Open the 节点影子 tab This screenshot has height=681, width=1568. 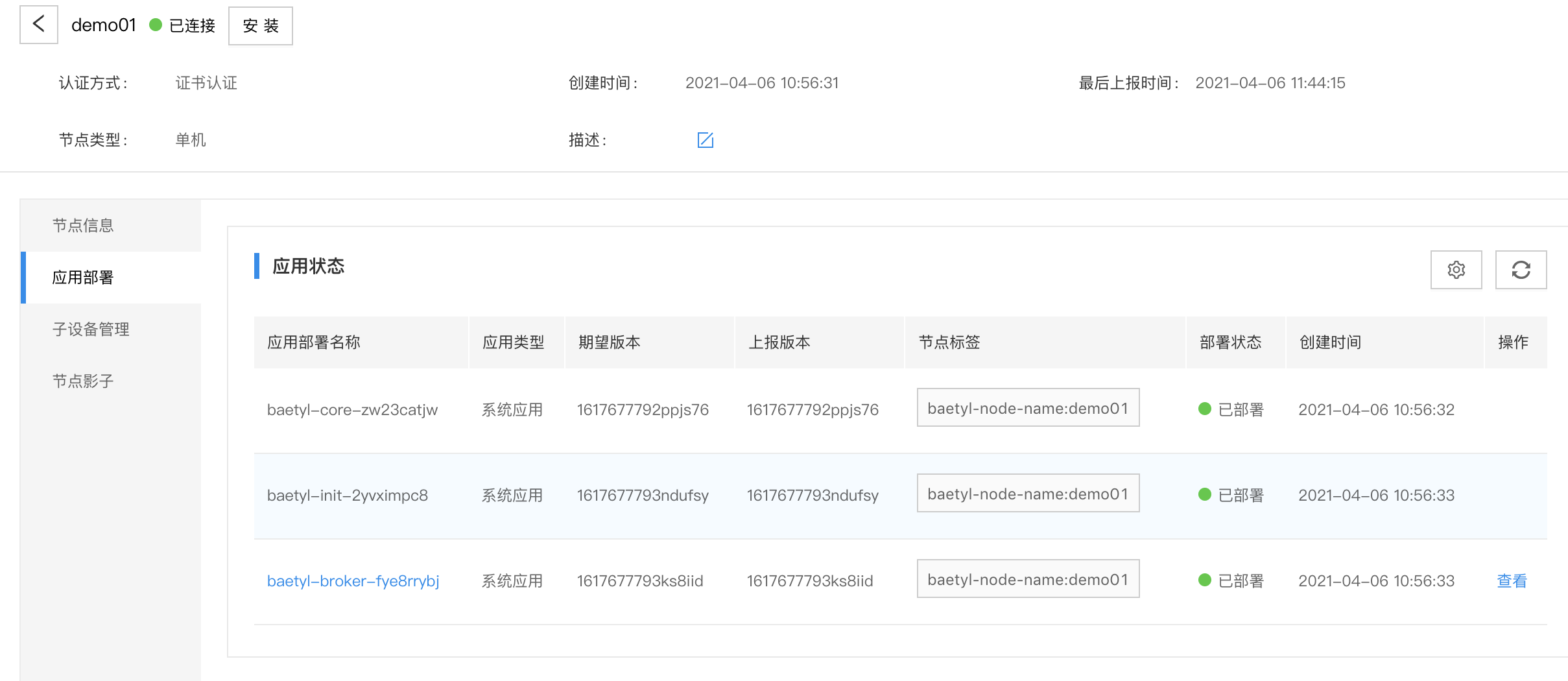pyautogui.click(x=111, y=381)
